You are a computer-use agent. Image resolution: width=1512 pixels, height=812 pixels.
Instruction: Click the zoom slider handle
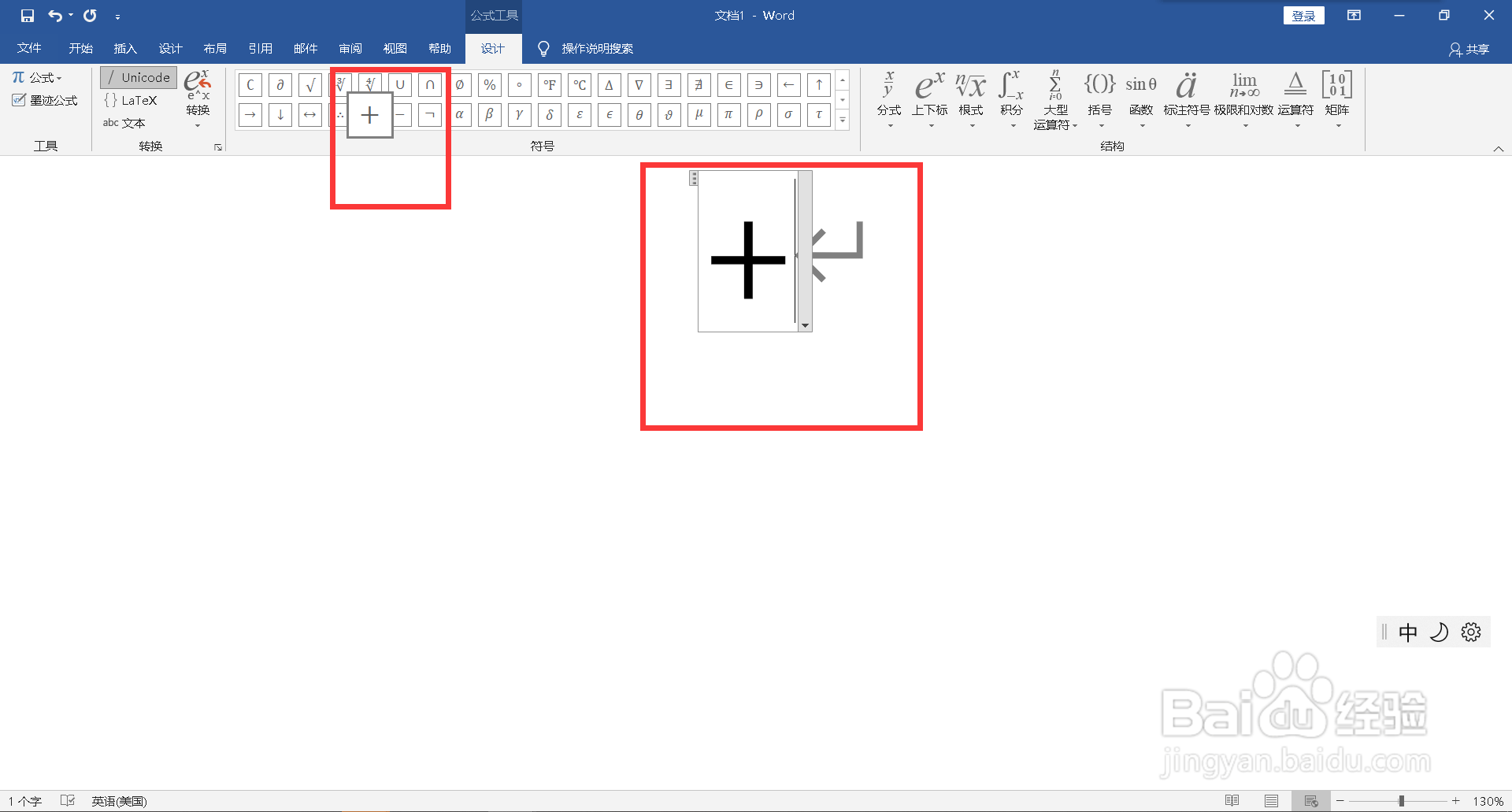click(x=1401, y=801)
